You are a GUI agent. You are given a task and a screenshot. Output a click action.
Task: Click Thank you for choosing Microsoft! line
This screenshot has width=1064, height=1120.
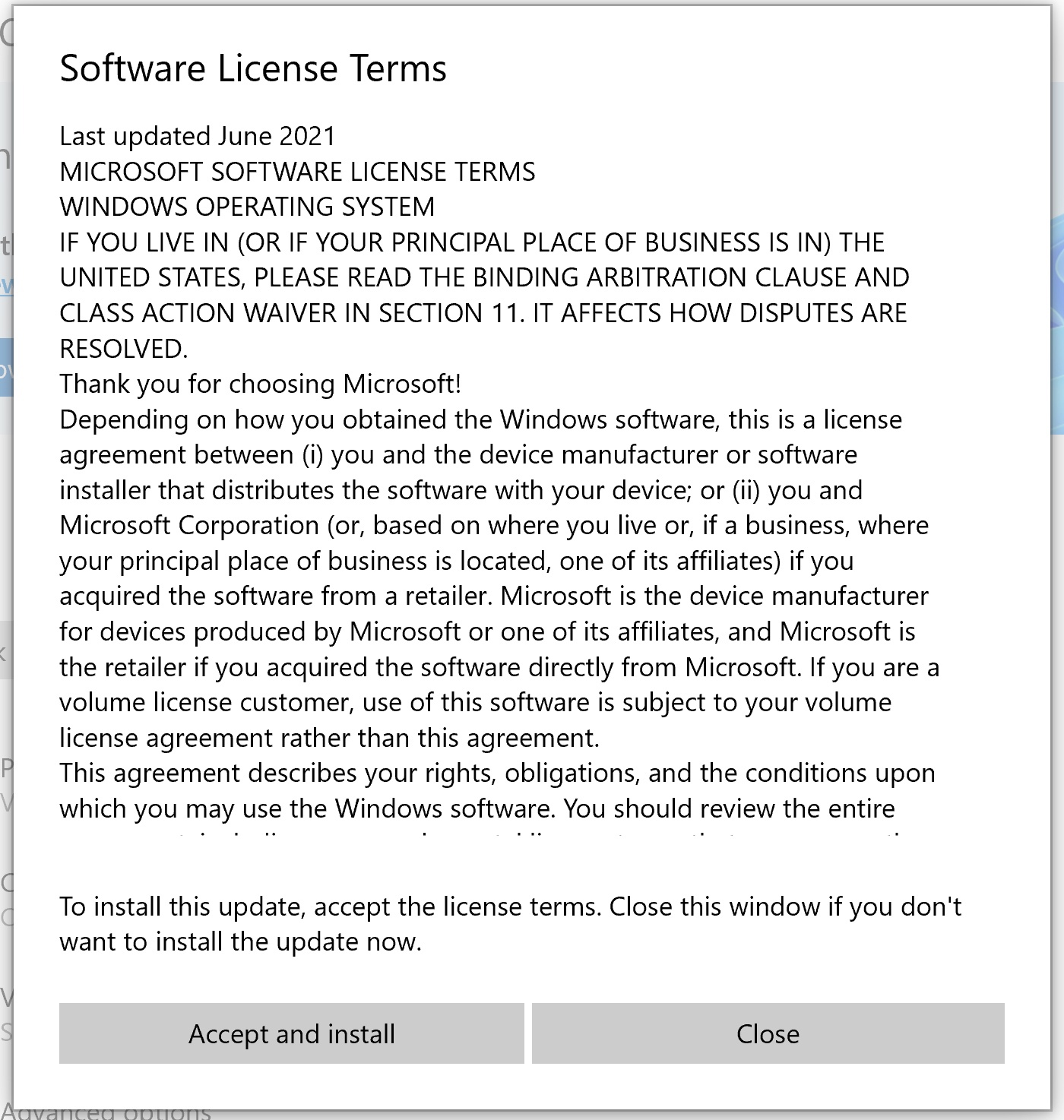(260, 384)
